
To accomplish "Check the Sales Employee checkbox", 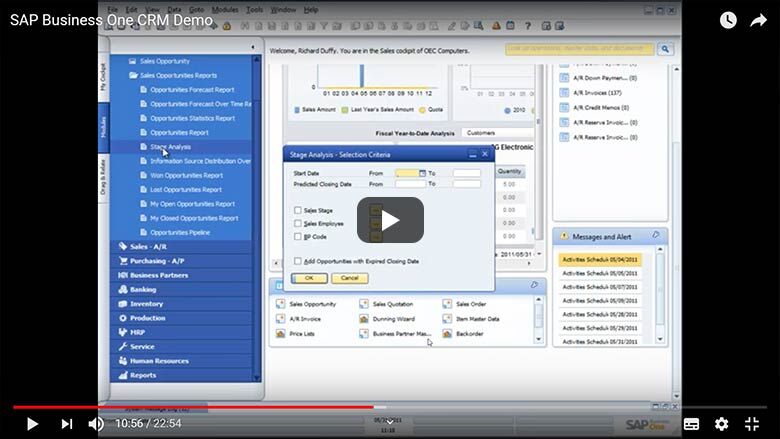I will 297,223.
